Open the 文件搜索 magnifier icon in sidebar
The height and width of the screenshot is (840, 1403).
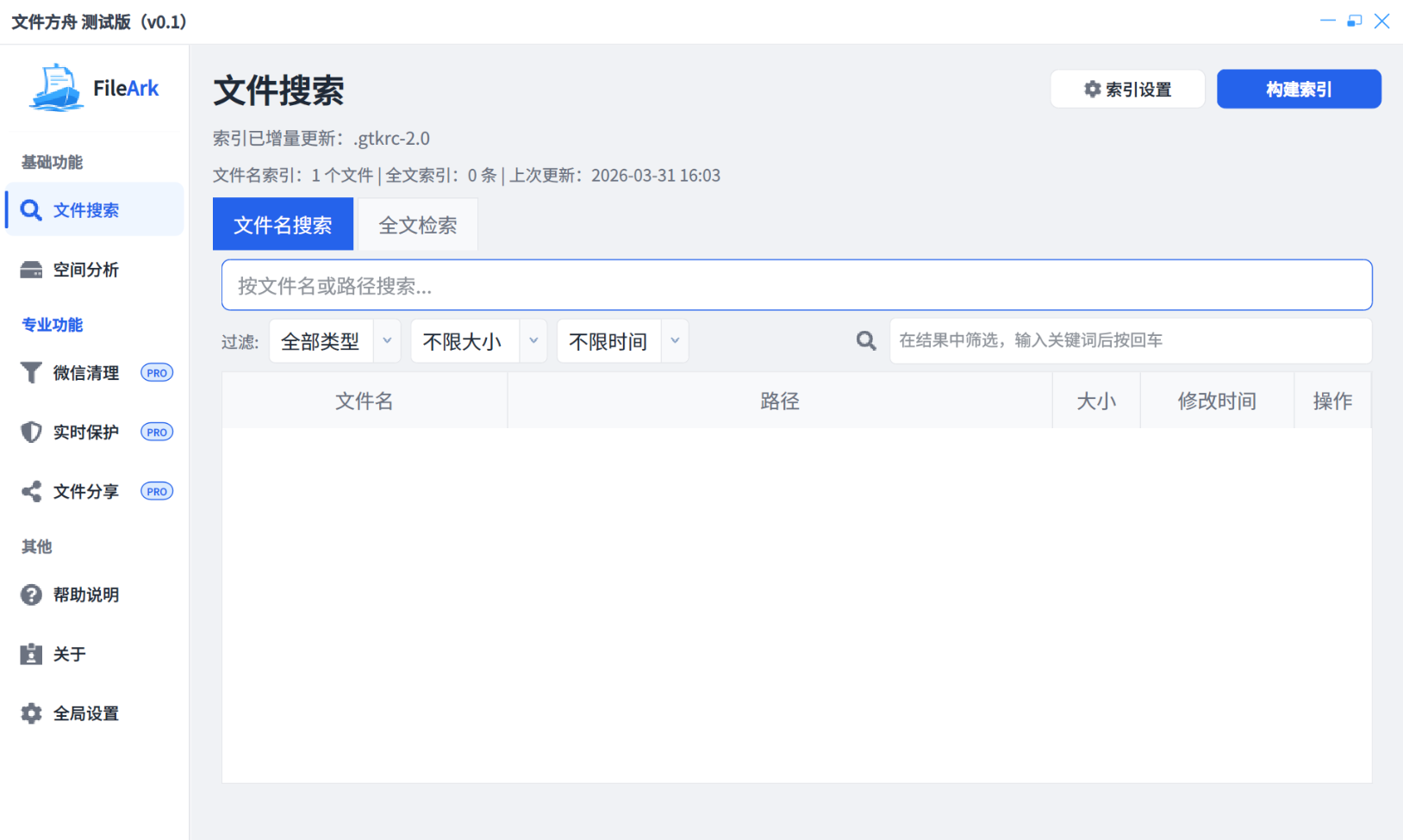tap(32, 209)
